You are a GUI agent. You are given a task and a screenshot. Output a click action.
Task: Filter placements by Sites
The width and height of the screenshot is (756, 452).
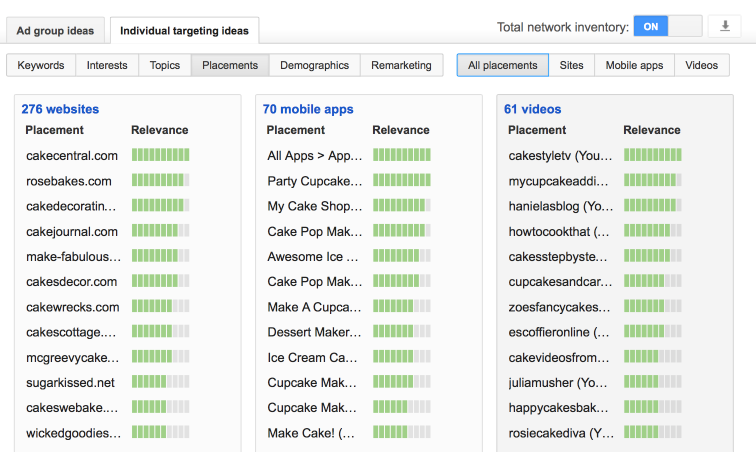point(571,65)
